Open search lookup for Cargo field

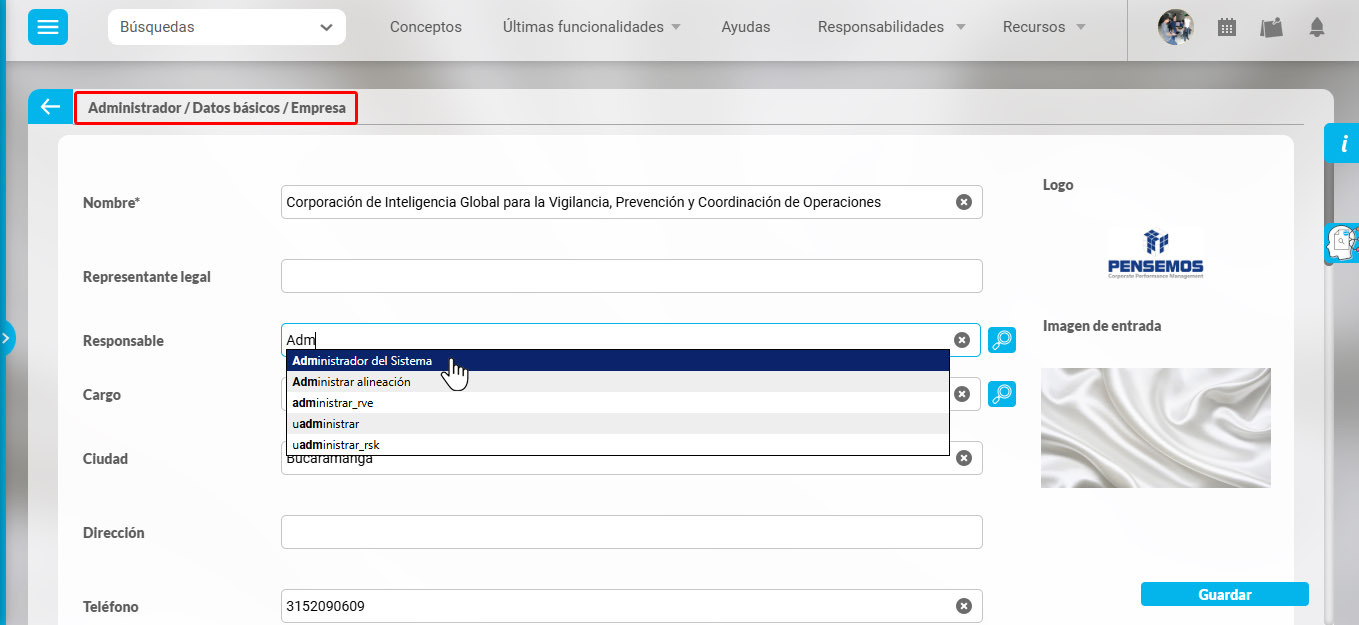tap(1001, 394)
